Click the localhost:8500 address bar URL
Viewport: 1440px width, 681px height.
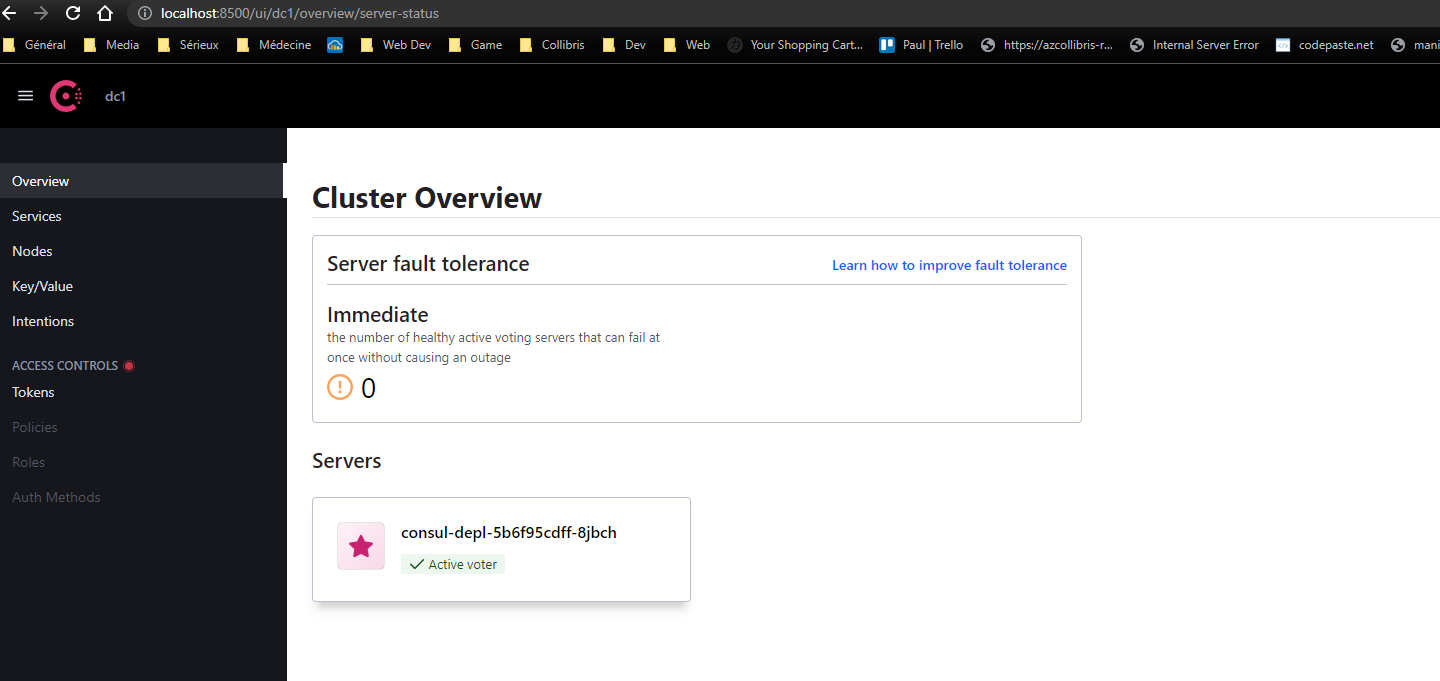click(x=299, y=13)
